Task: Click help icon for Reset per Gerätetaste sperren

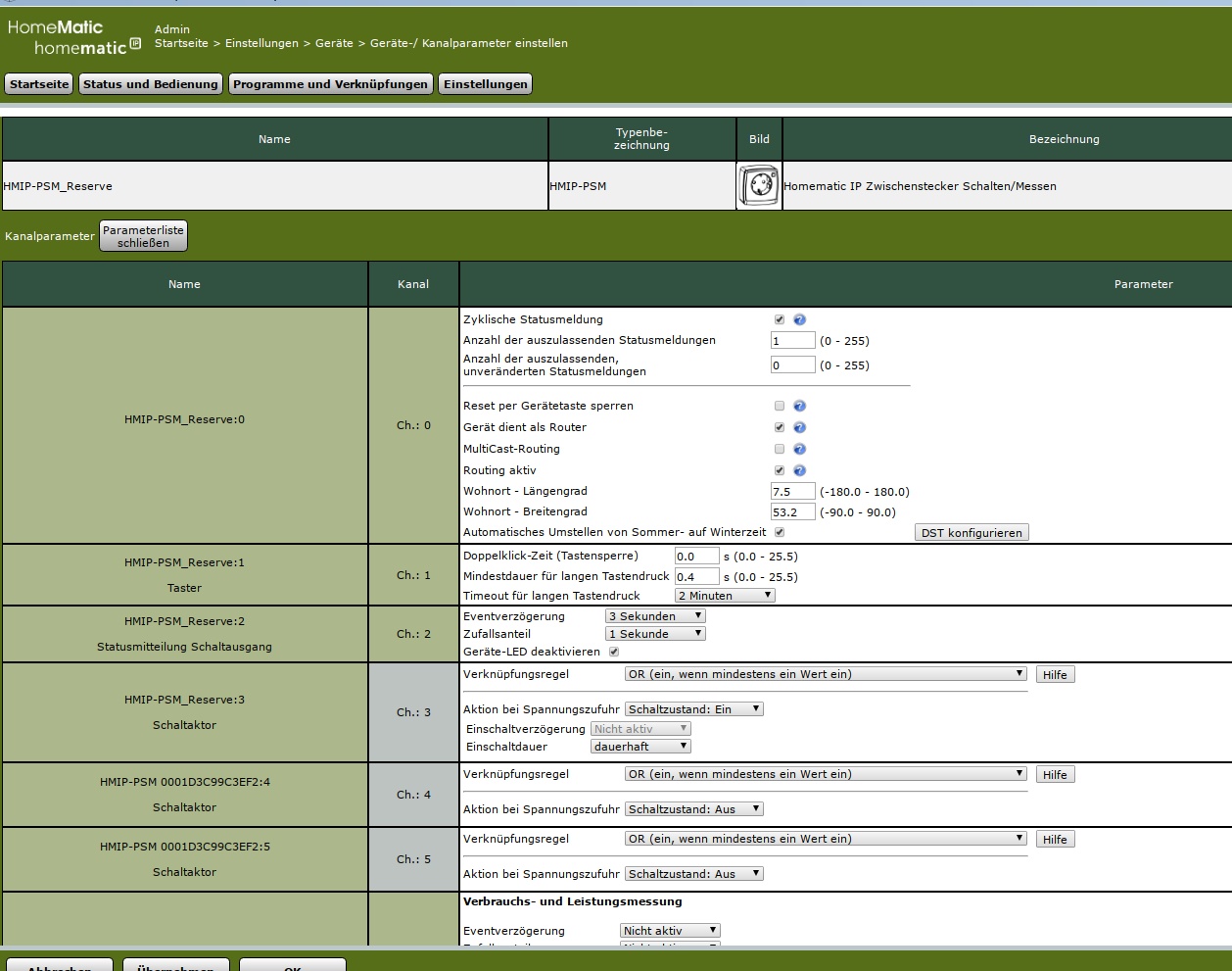Action: click(x=799, y=406)
